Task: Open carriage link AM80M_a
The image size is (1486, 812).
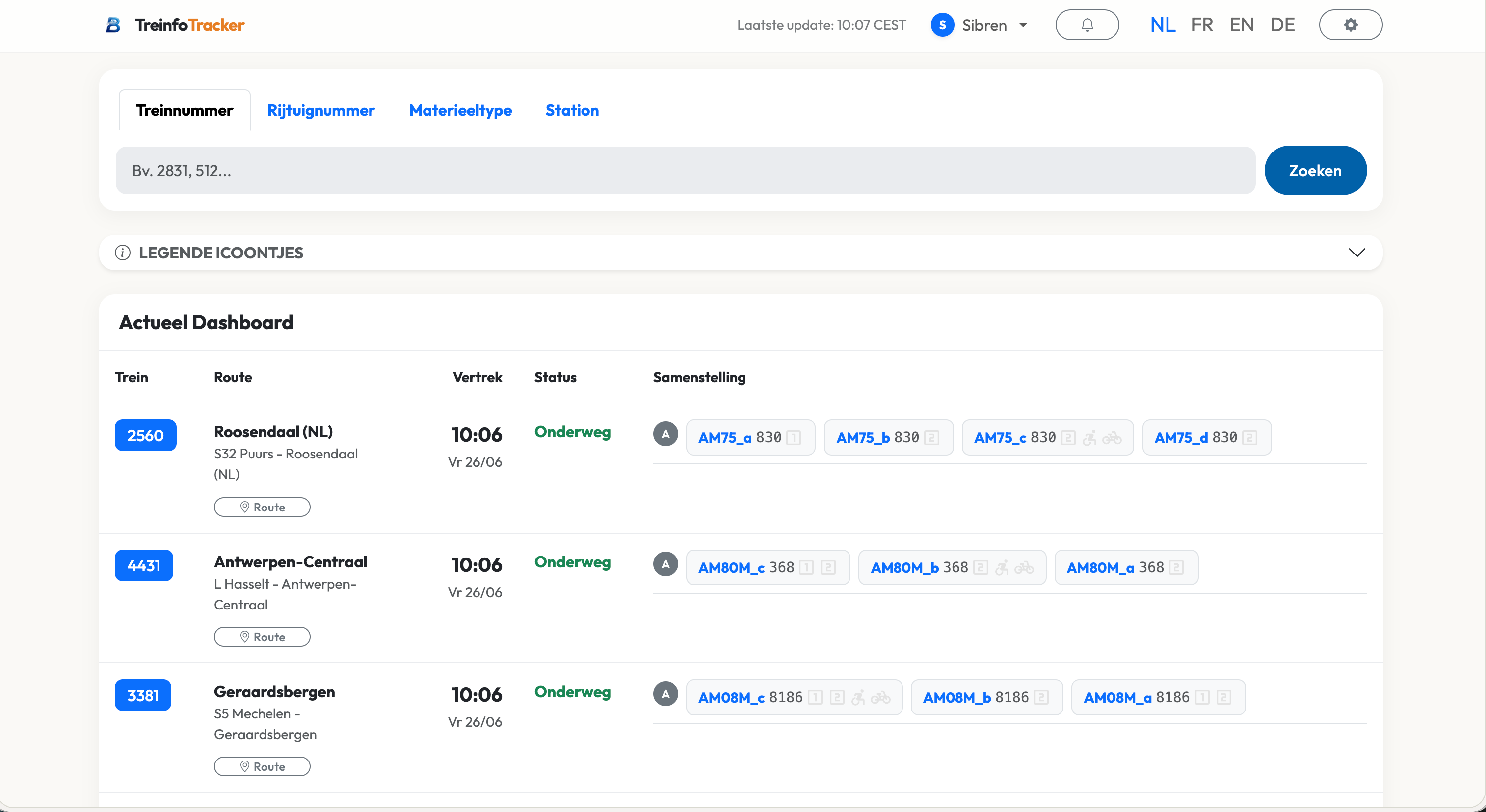Action: (x=1100, y=568)
